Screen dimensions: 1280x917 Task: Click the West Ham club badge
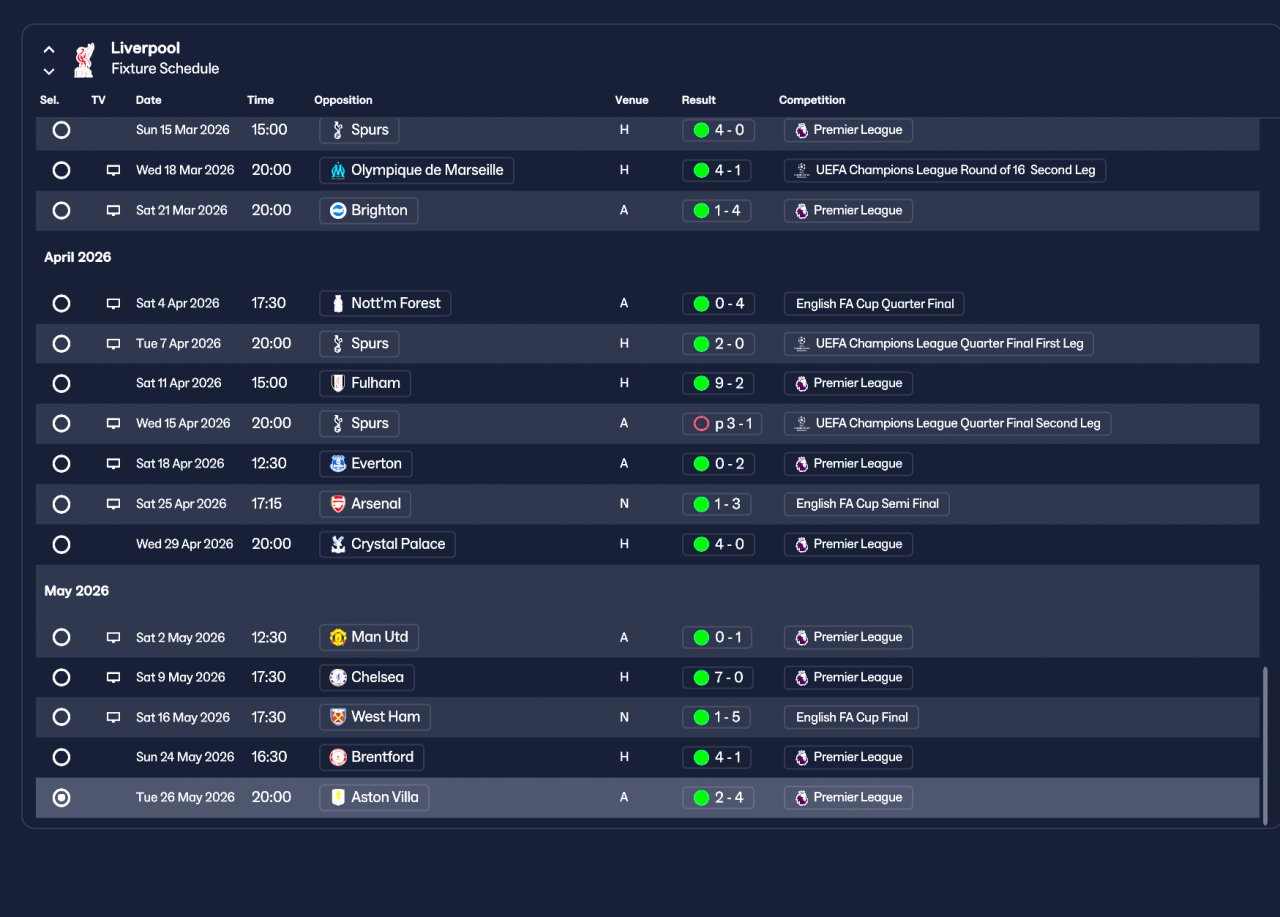click(x=338, y=717)
